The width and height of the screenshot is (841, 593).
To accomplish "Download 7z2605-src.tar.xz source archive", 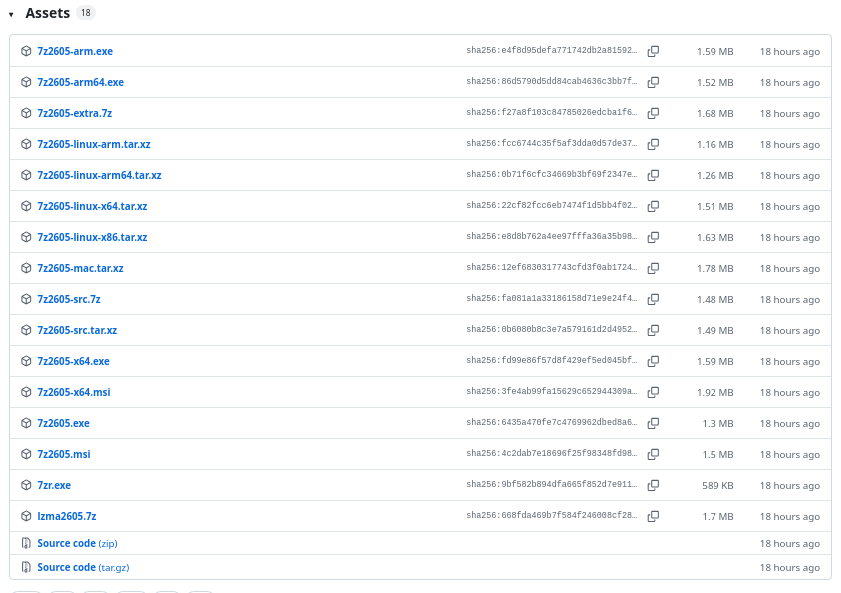I will pos(77,331).
